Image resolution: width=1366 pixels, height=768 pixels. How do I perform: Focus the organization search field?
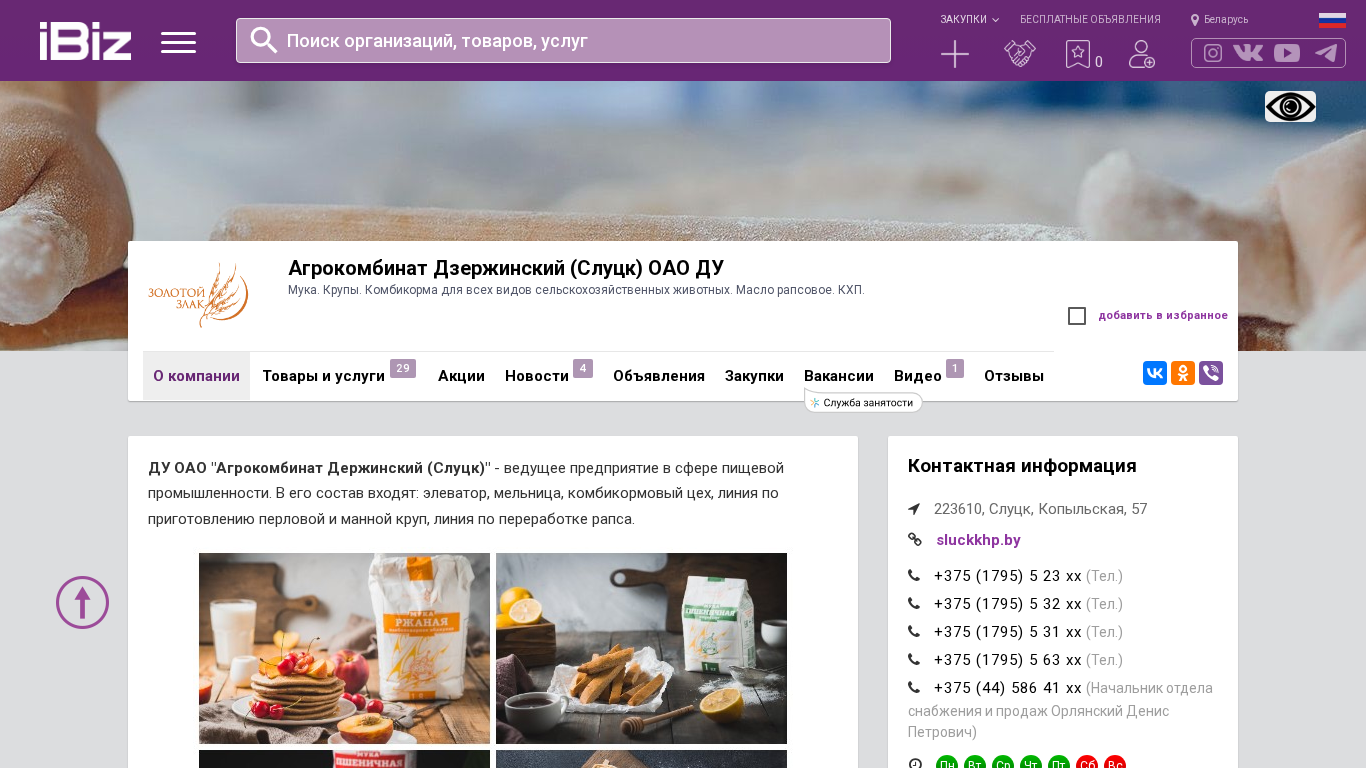(563, 41)
